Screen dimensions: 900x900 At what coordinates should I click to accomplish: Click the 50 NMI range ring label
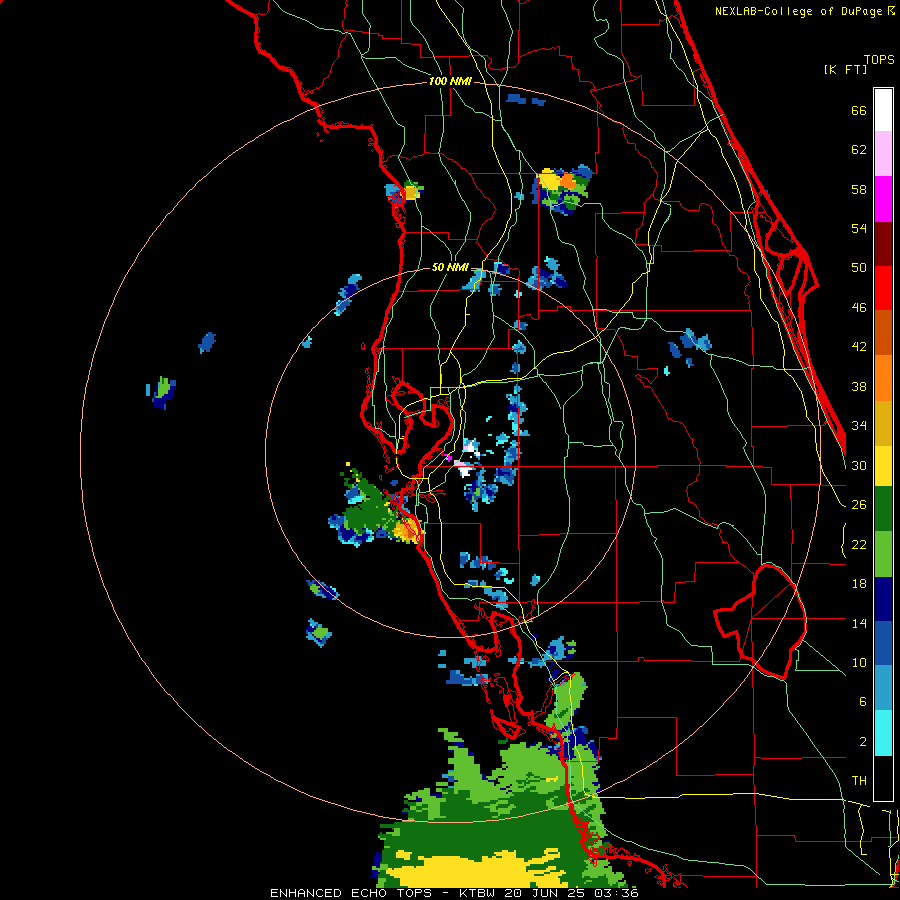pyautogui.click(x=450, y=267)
